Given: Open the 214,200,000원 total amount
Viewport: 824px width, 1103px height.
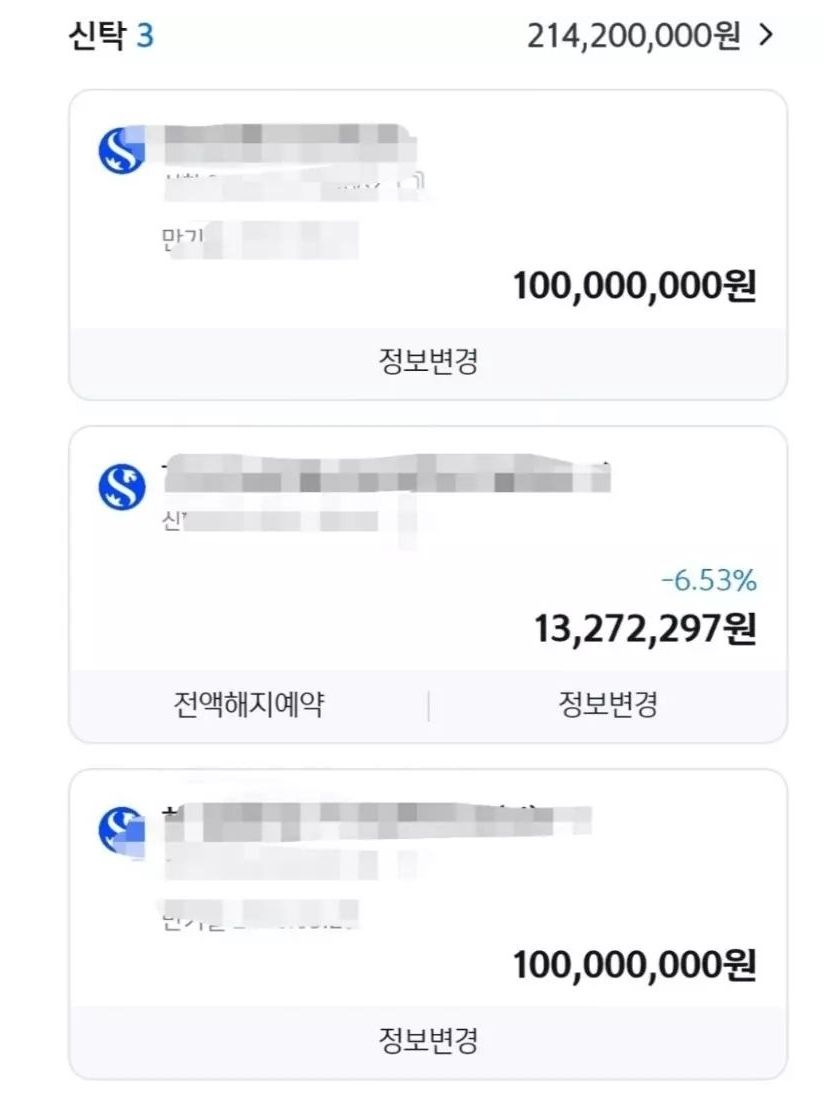Looking at the screenshot, I should point(633,36).
